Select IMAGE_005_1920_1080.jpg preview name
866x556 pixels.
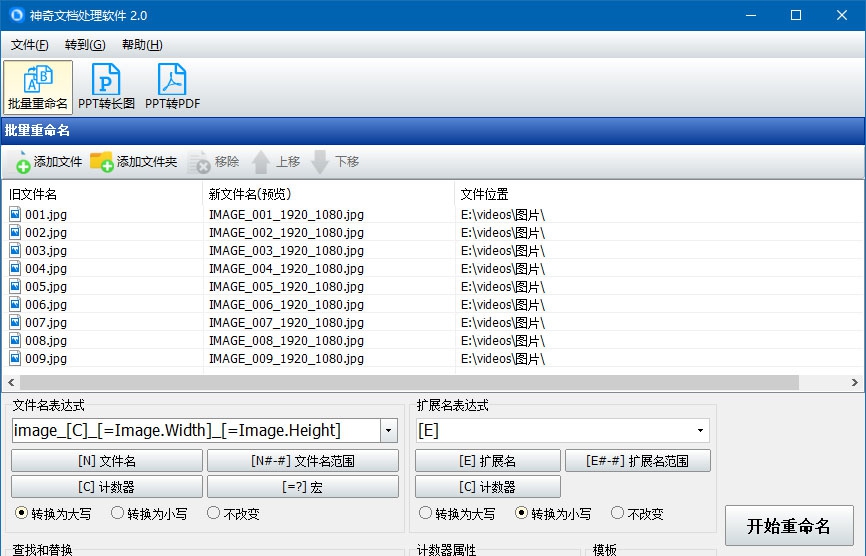286,287
